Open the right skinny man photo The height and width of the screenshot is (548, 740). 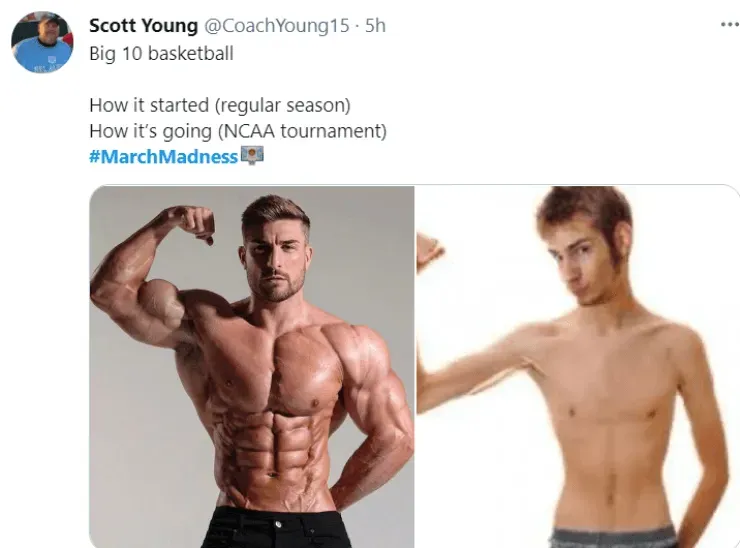[578, 367]
